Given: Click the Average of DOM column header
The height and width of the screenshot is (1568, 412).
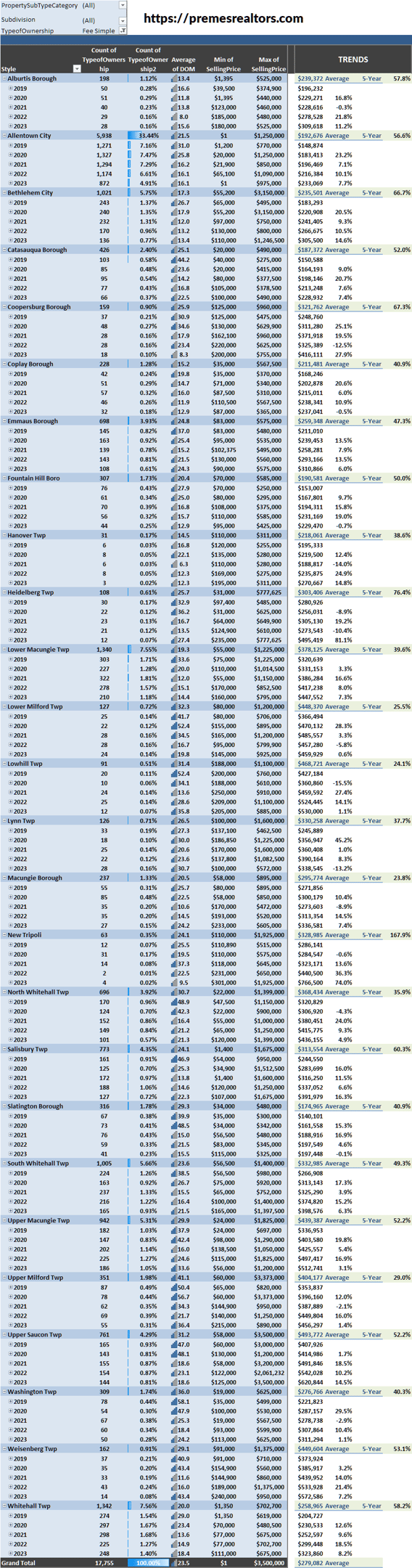Looking at the screenshot, I should coord(184,65).
